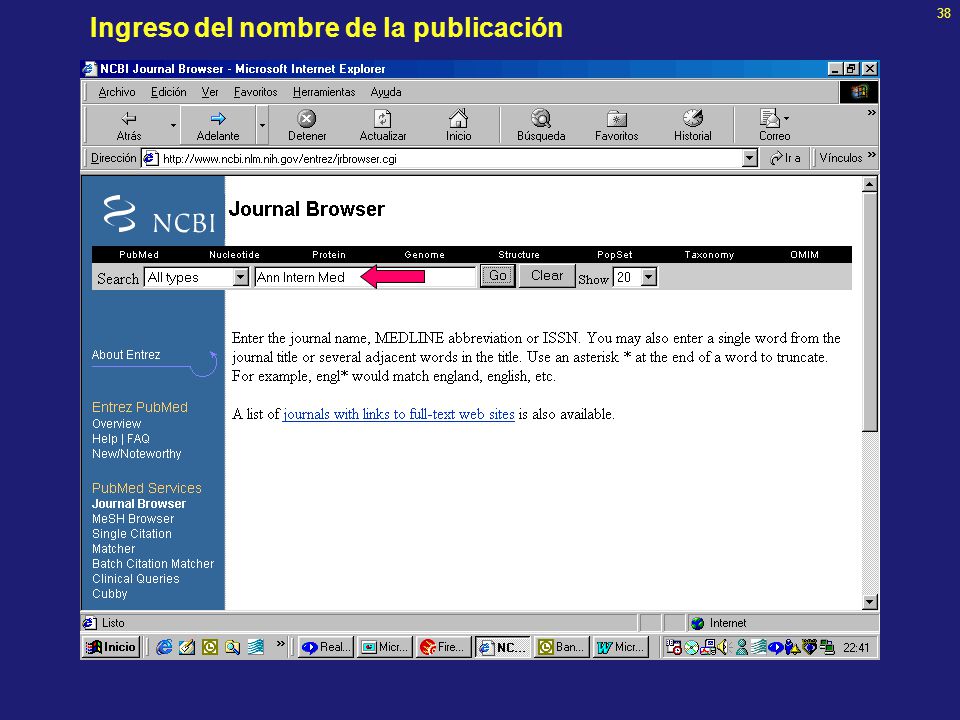Viewport: 960px width, 720px height.
Task: Expand the quick launch overflow chevron
Action: (x=280, y=643)
